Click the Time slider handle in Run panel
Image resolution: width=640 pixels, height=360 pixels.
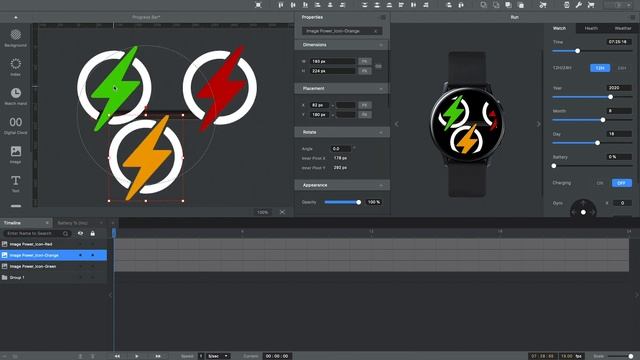578,51
